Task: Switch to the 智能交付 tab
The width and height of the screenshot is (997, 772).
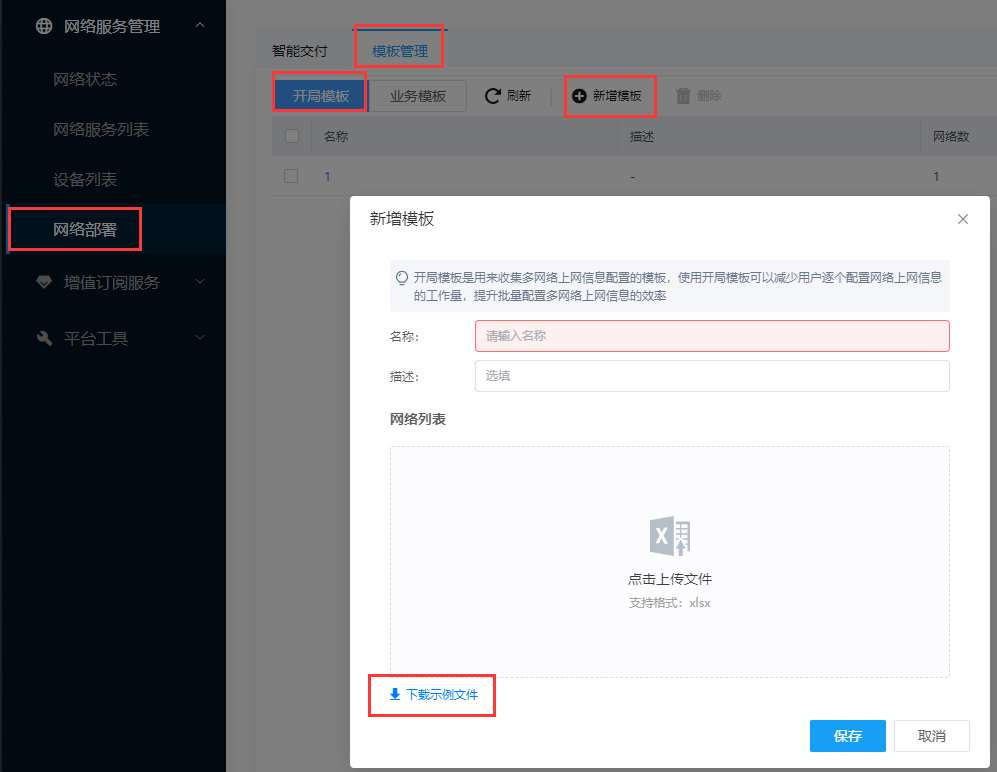Action: click(299, 50)
